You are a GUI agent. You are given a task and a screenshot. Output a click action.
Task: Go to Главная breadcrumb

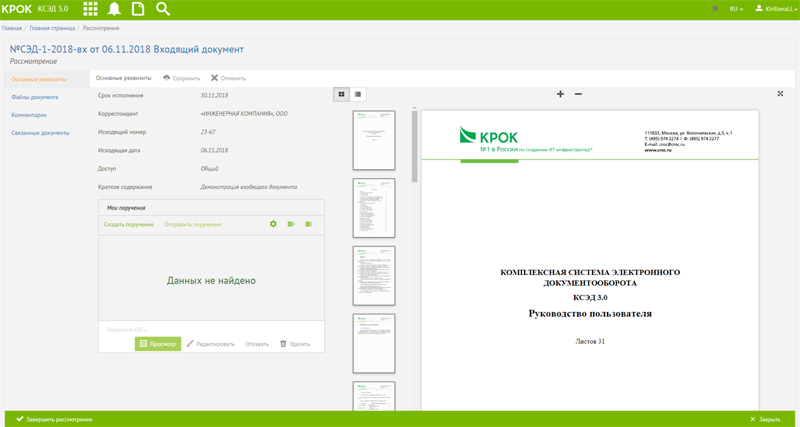(x=12, y=28)
